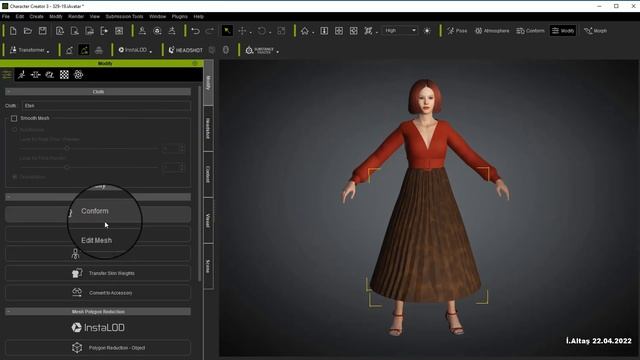Click the lower subdivision level slider handle
The height and width of the screenshot is (360, 640).
(67, 167)
